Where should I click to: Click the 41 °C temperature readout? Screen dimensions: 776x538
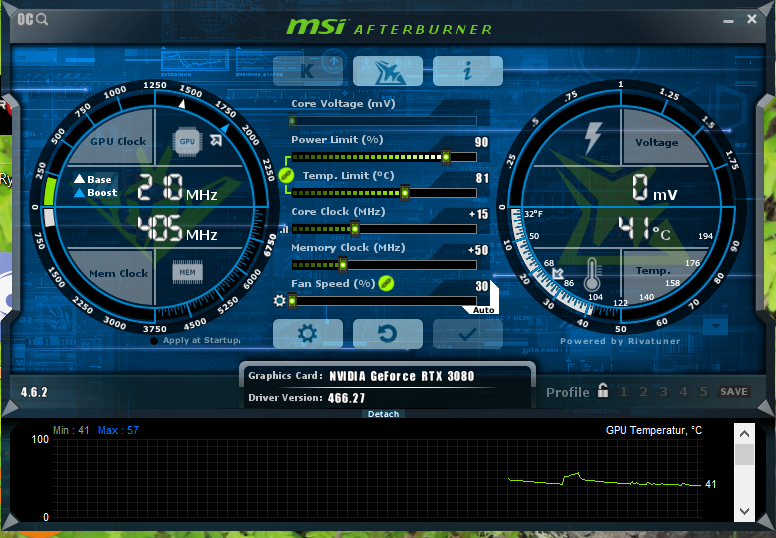pos(644,229)
